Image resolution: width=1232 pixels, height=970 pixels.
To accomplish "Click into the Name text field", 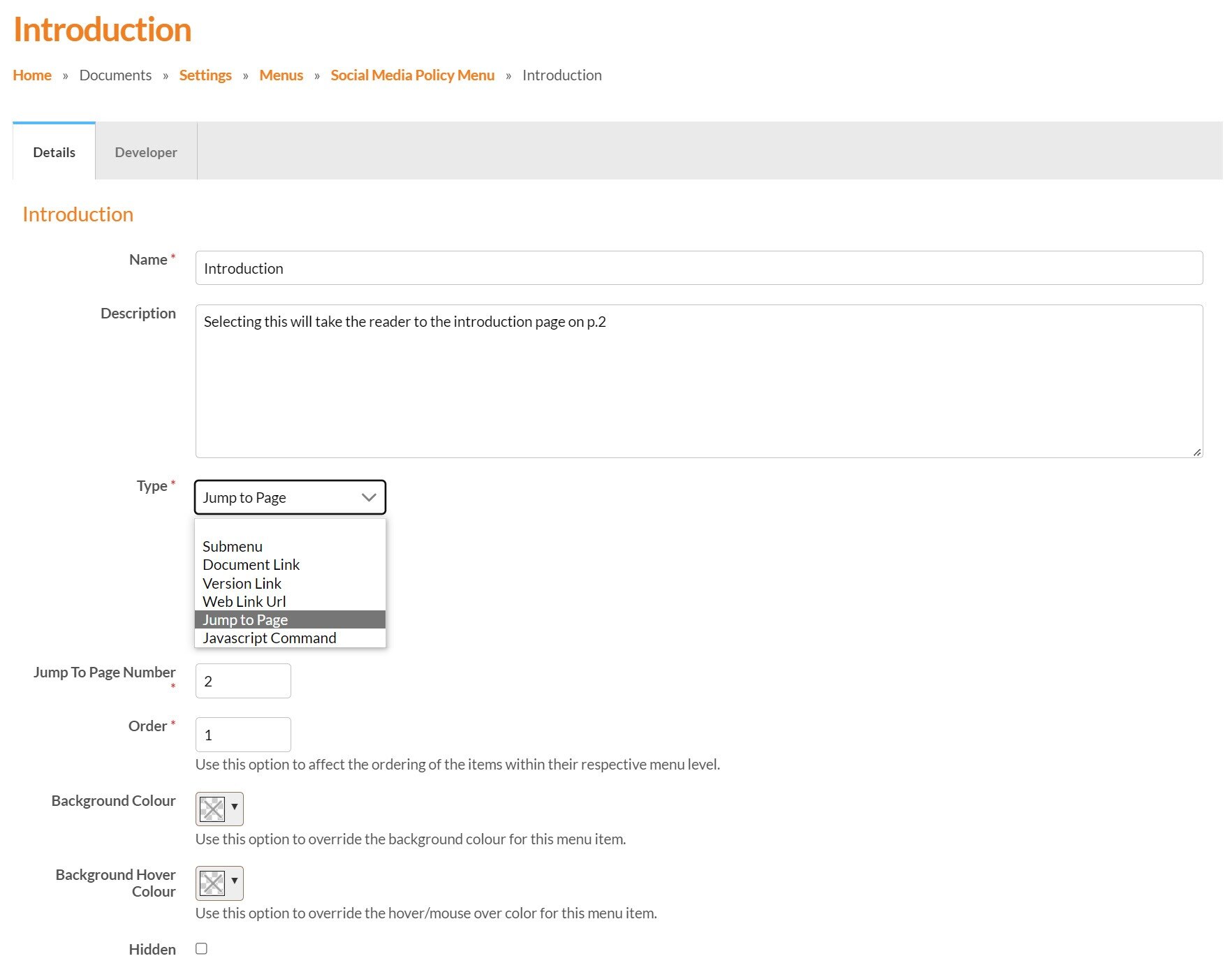I will pos(698,268).
